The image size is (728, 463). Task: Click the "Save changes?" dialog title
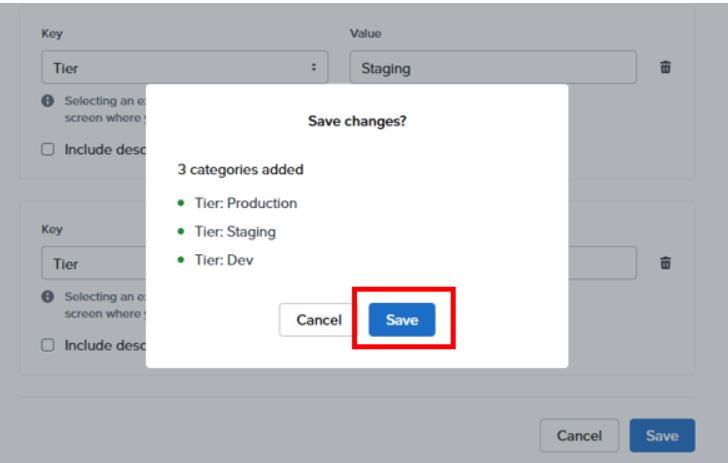point(357,121)
